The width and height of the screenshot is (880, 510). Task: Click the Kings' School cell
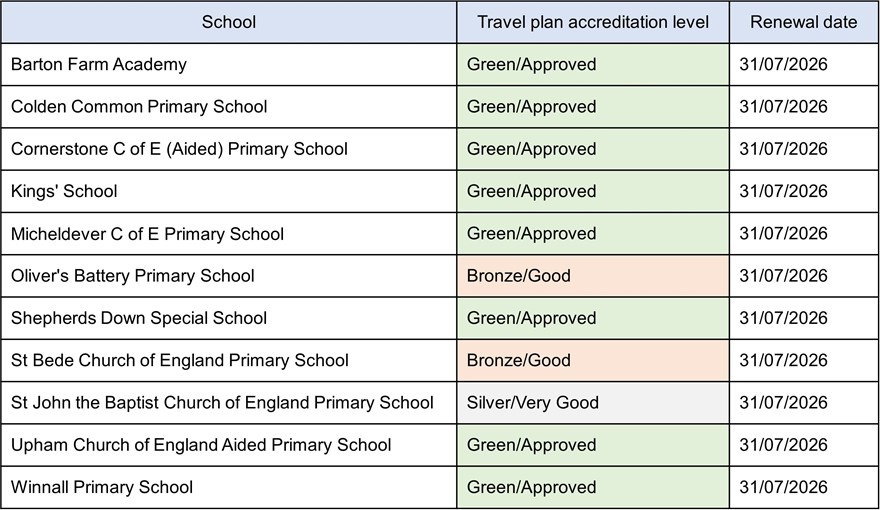coord(64,191)
